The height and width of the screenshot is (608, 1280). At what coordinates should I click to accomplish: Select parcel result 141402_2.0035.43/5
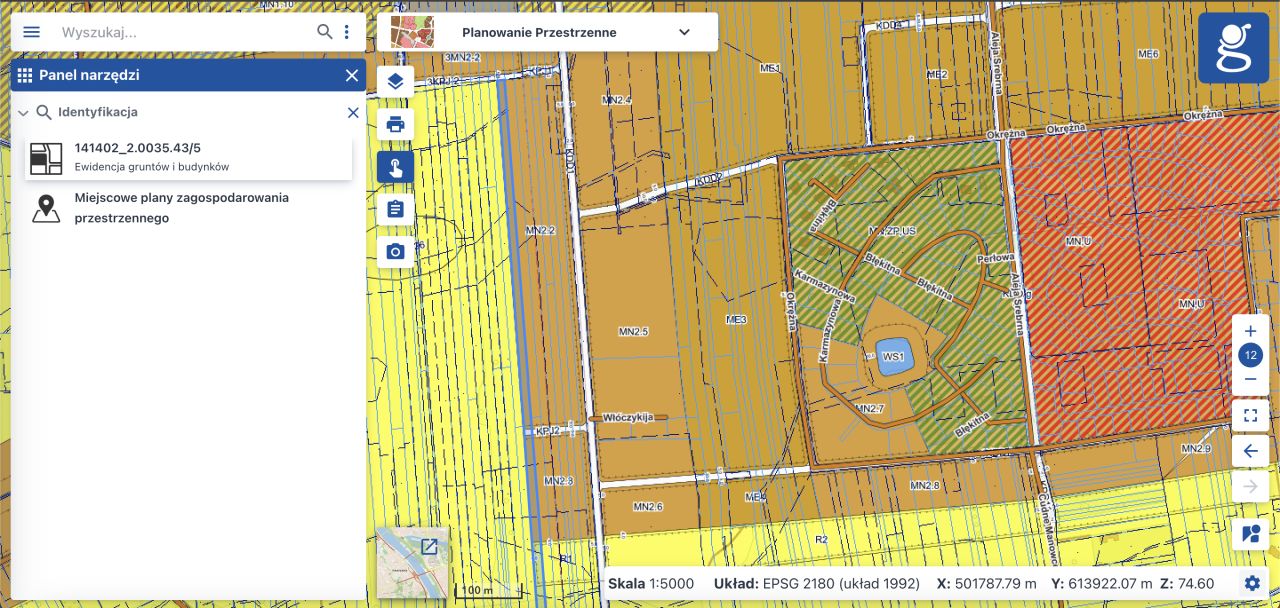click(189, 157)
